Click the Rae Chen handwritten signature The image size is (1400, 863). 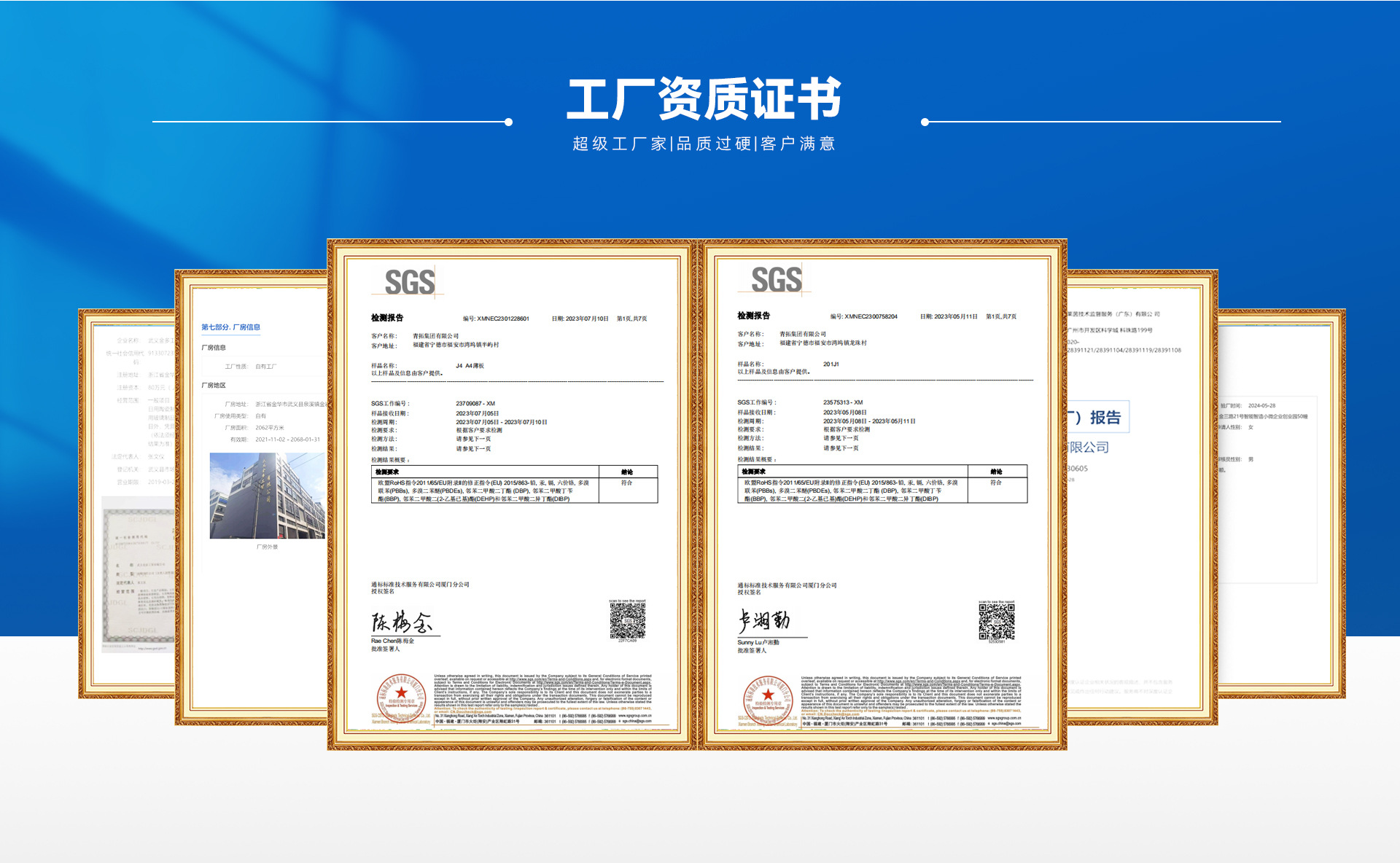(402, 622)
